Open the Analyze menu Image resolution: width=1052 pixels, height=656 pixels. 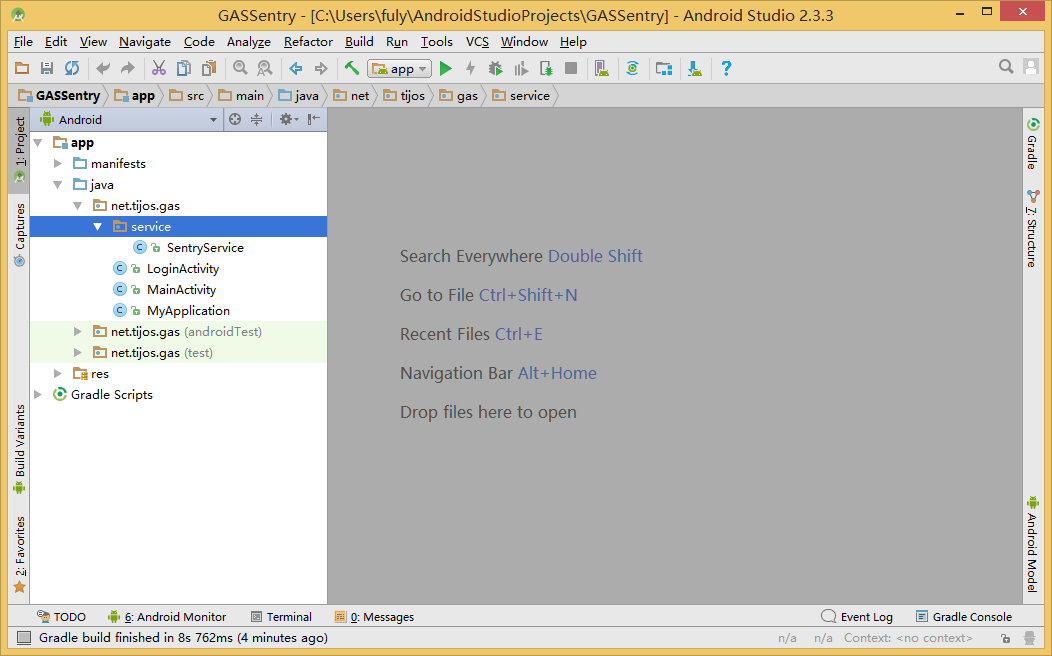point(248,42)
